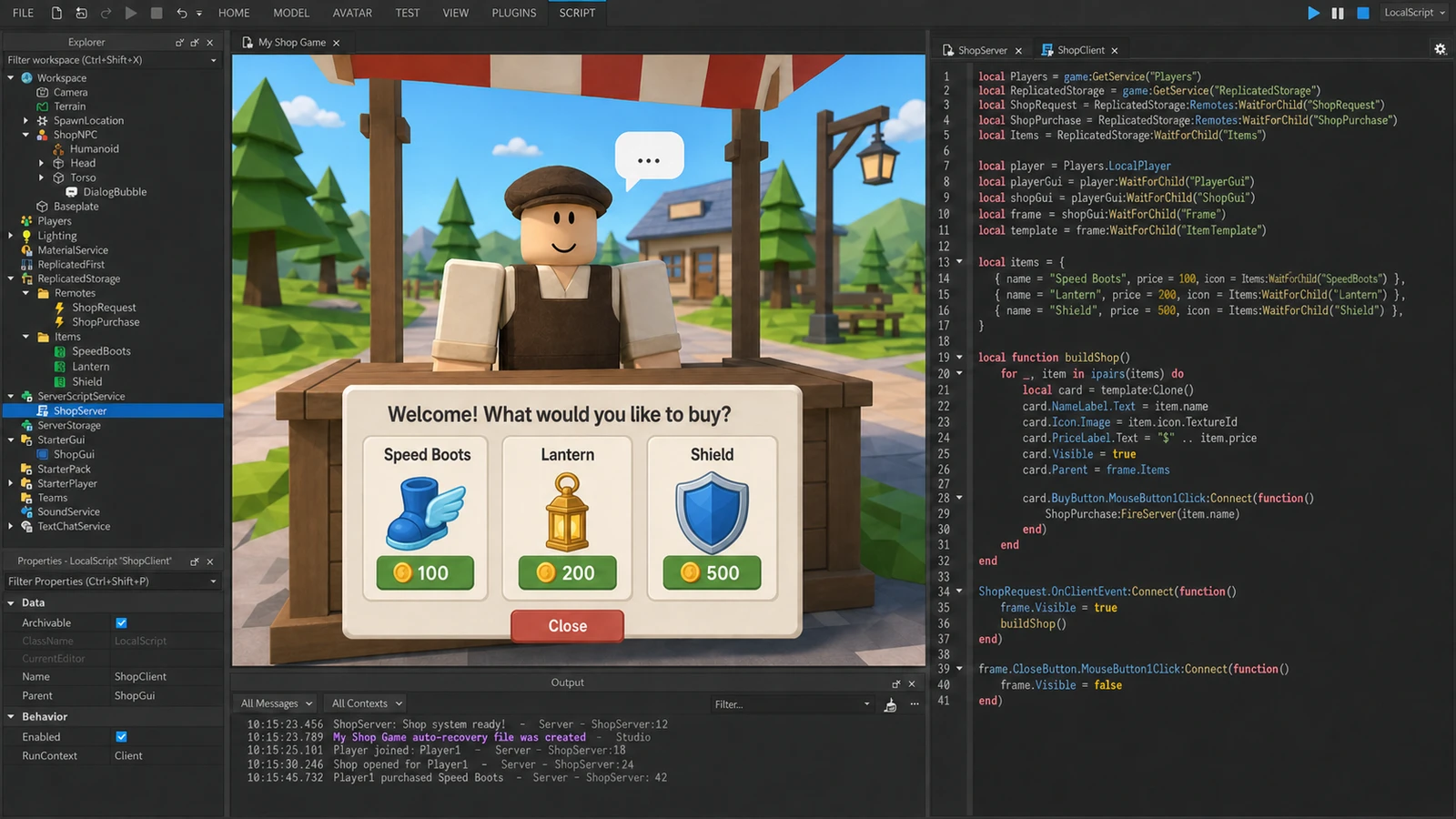Screen dimensions: 1456x819
Task: Click the Output filter text field
Action: click(x=792, y=704)
